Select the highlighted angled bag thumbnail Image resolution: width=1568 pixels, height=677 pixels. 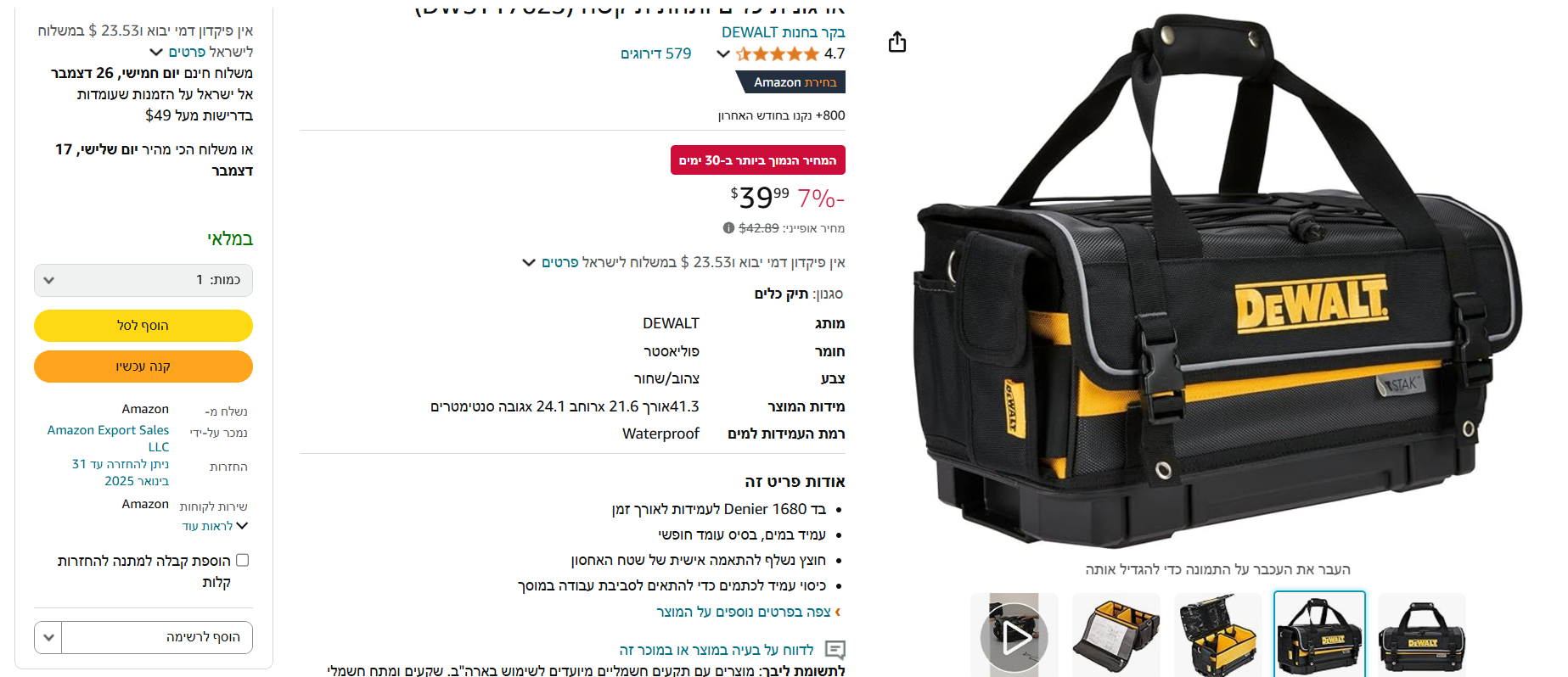pyautogui.click(x=1320, y=635)
